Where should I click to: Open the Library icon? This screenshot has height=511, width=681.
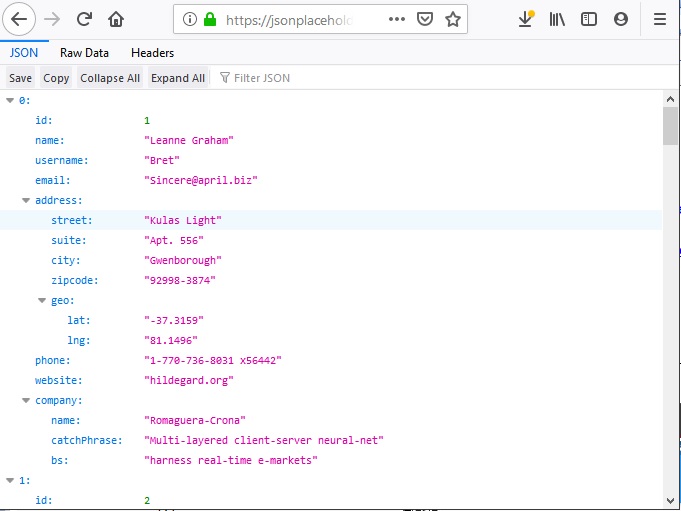tap(557, 19)
